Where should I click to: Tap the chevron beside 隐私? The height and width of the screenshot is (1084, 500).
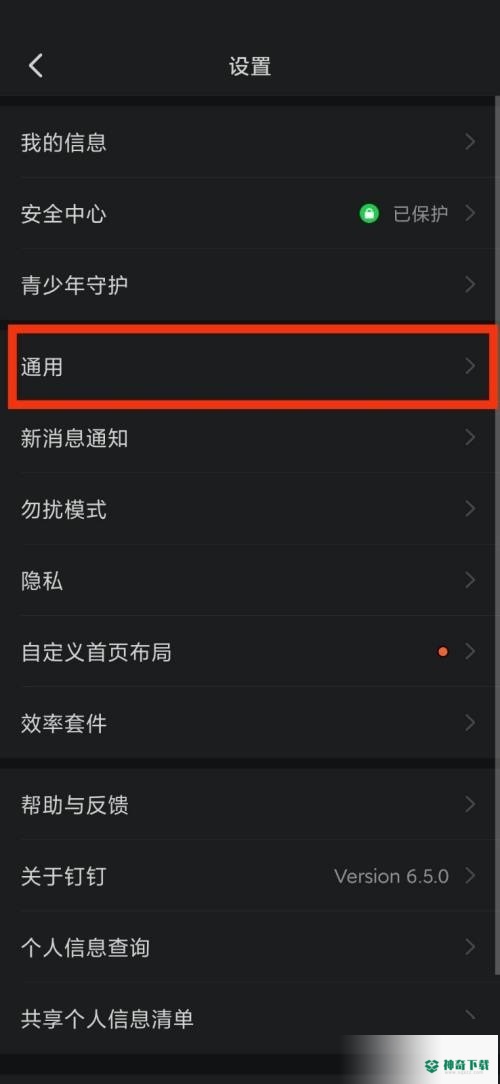coord(470,580)
